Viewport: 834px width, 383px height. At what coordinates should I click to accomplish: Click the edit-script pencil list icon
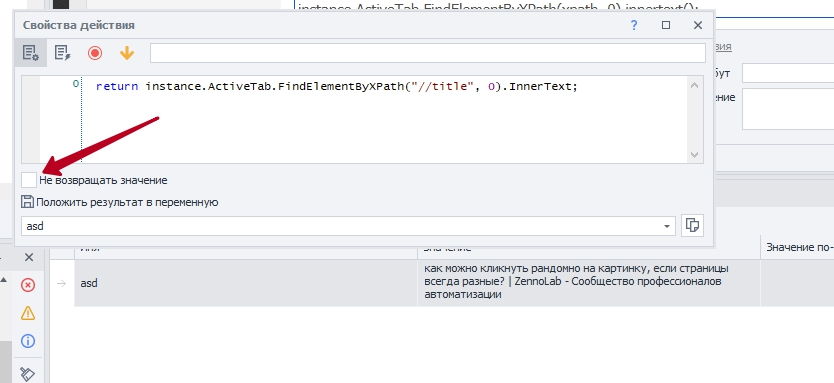(63, 53)
